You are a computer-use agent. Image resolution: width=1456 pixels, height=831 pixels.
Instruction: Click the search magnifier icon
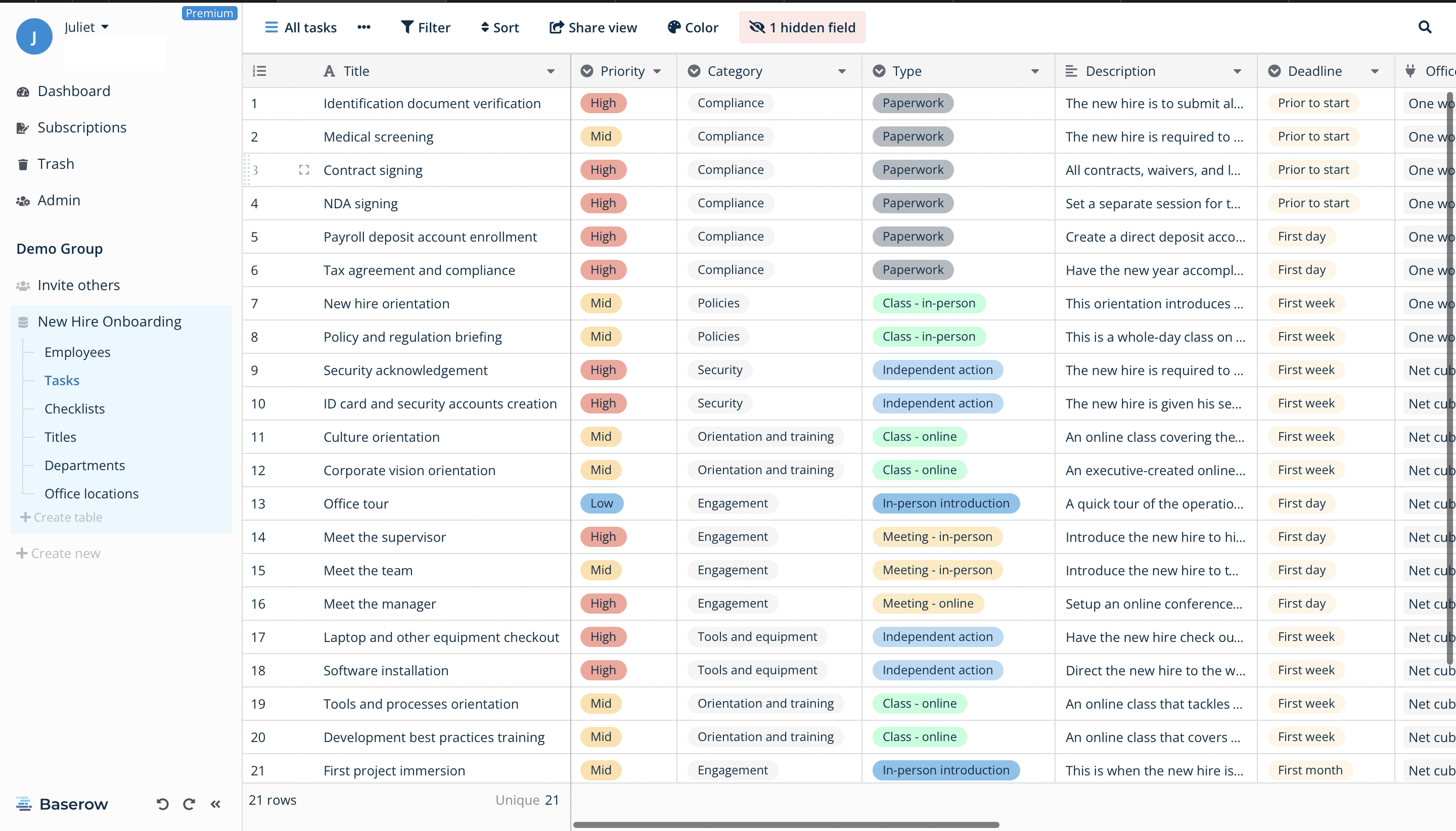point(1424,27)
